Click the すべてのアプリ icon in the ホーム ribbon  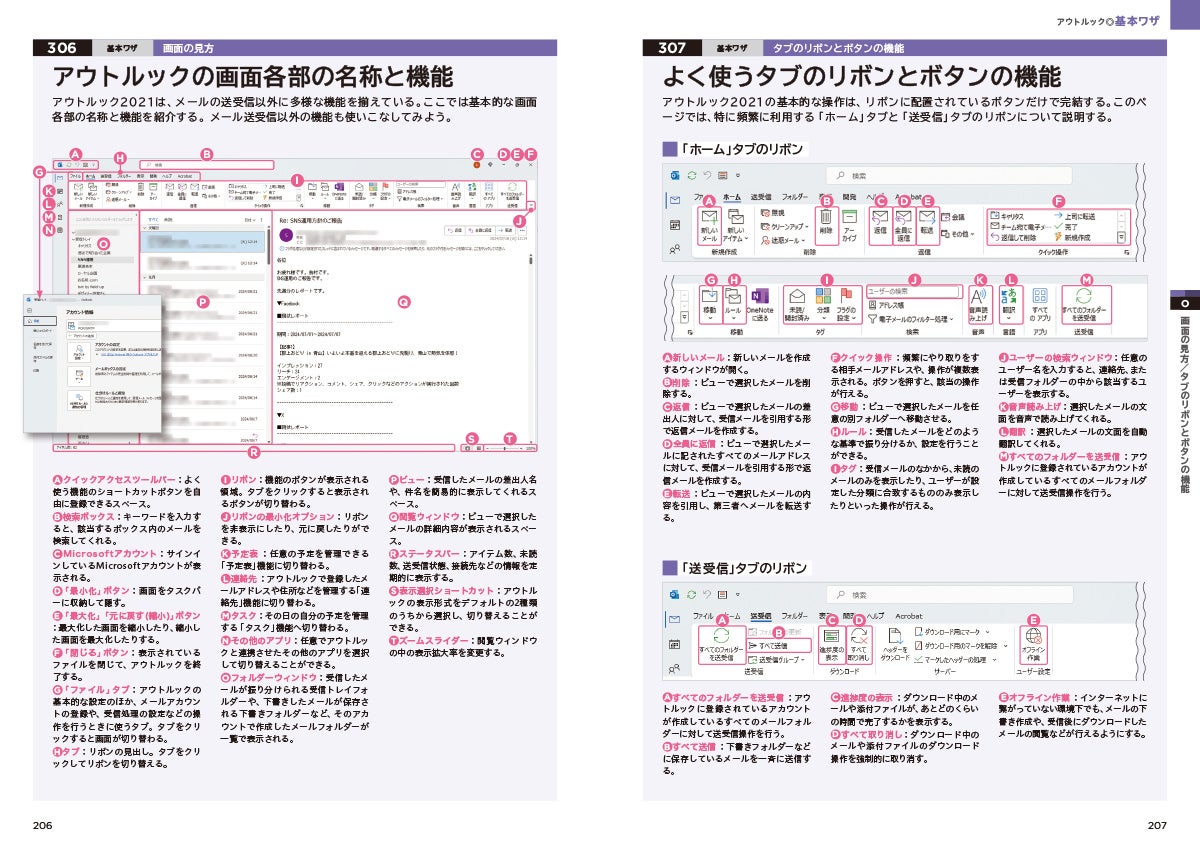(x=1040, y=304)
